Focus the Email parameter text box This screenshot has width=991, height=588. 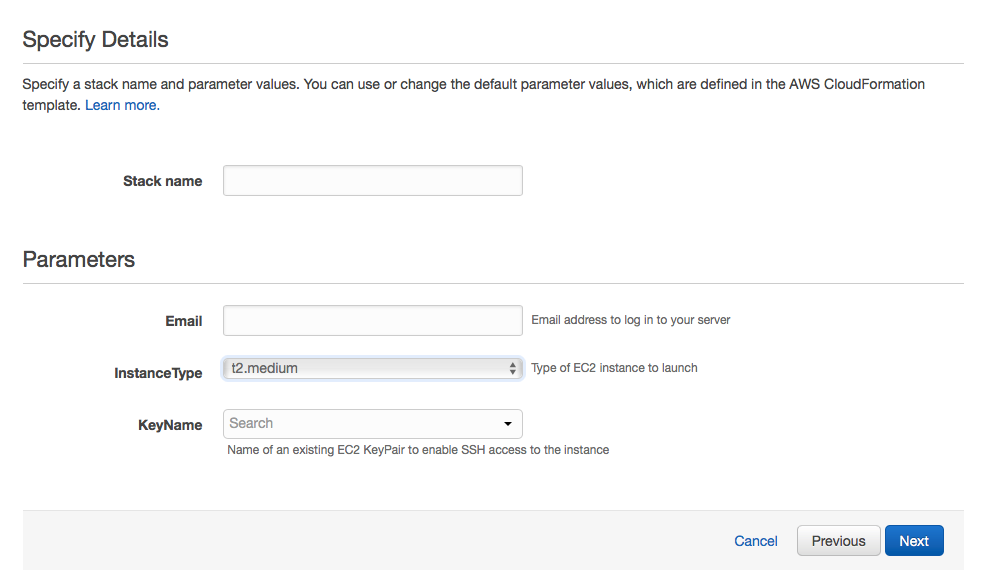point(372,320)
